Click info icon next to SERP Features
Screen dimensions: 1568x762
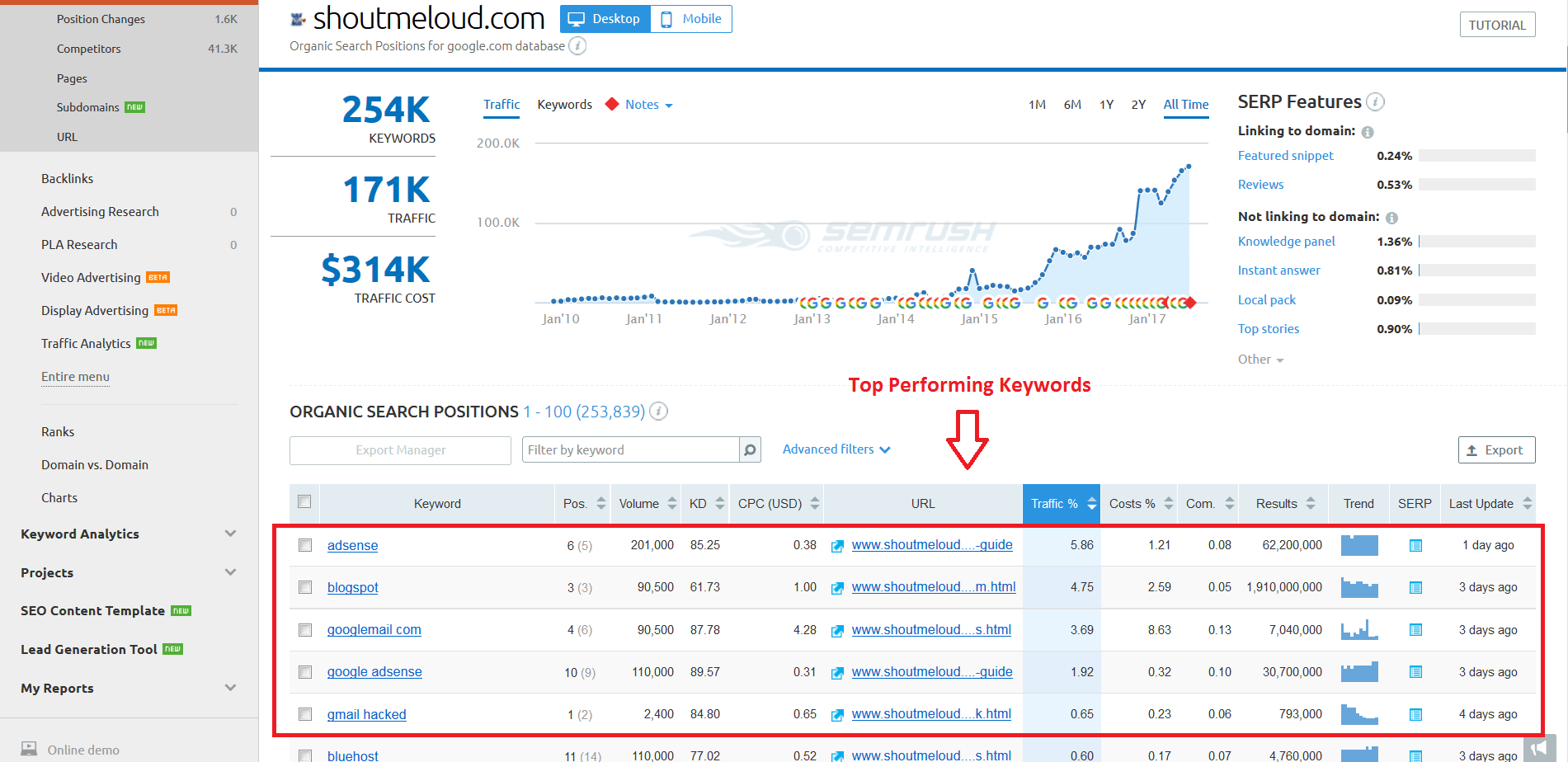1375,101
